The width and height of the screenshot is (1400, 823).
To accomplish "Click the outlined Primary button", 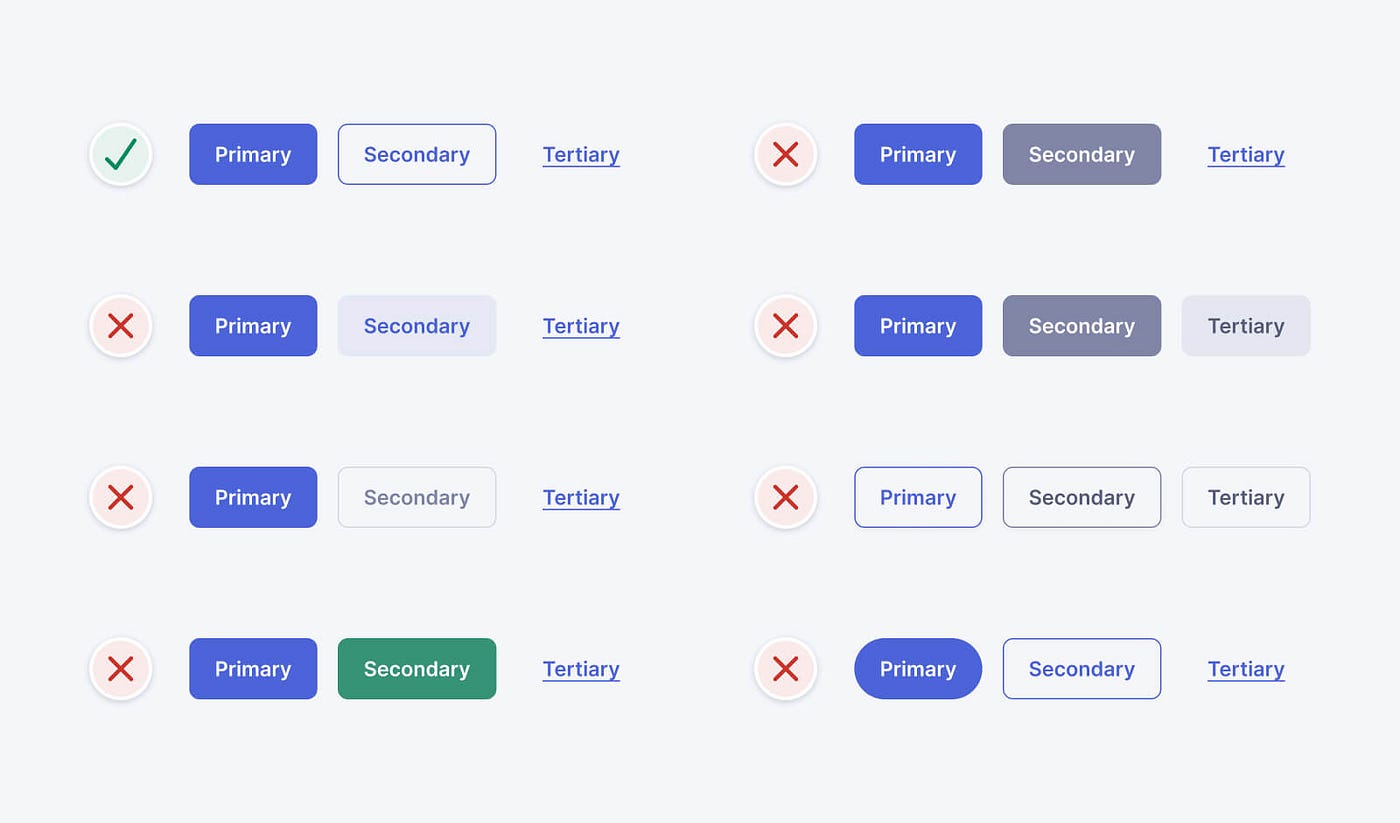I will pos(917,497).
